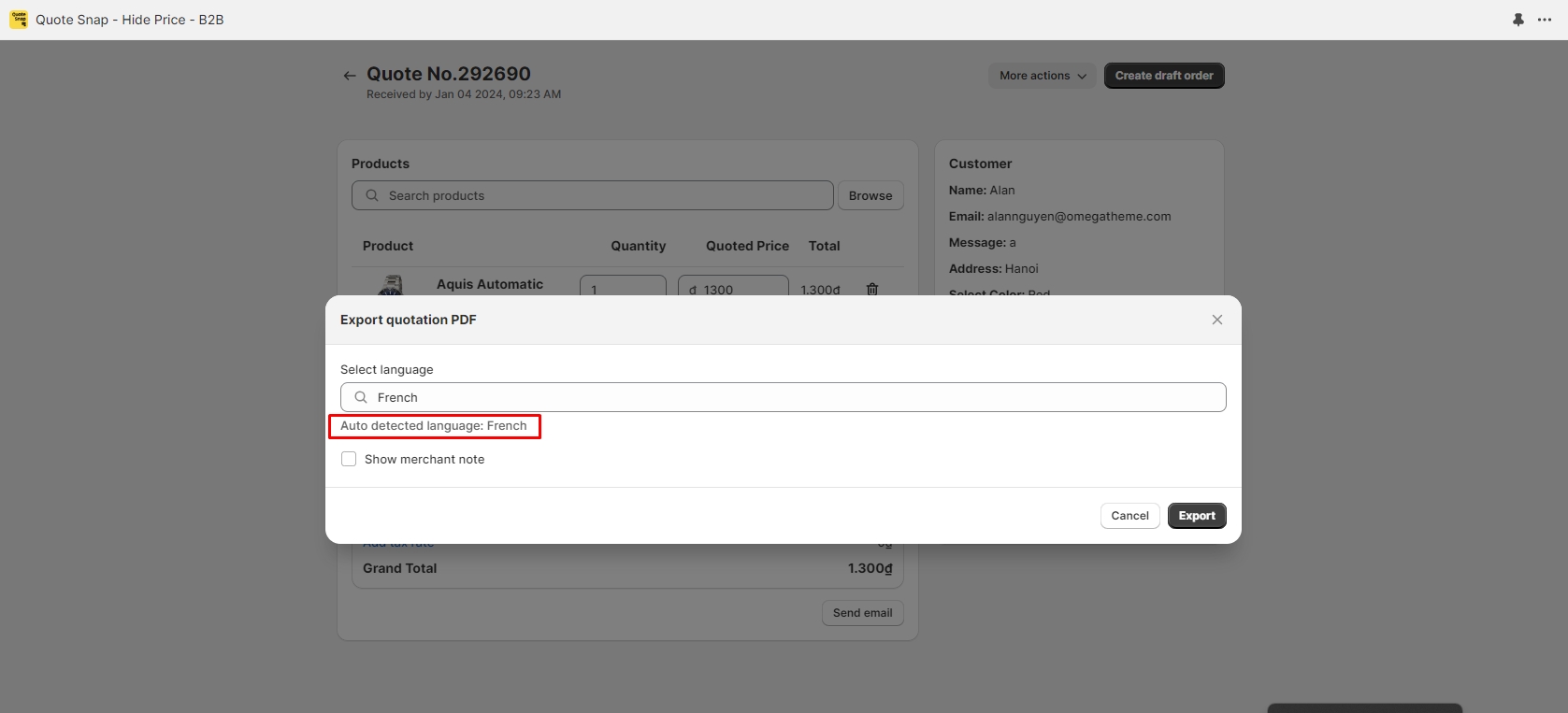1568x713 pixels.
Task: Enable the Show merchant note checkbox
Action: pyautogui.click(x=349, y=459)
